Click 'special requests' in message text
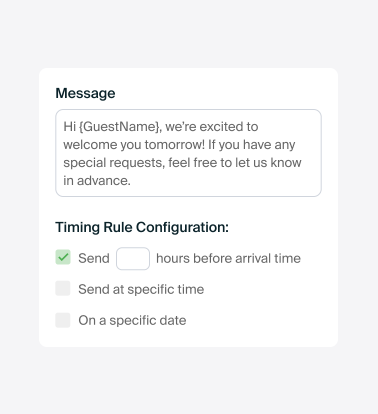Image resolution: width=378 pixels, height=414 pixels. [114, 163]
